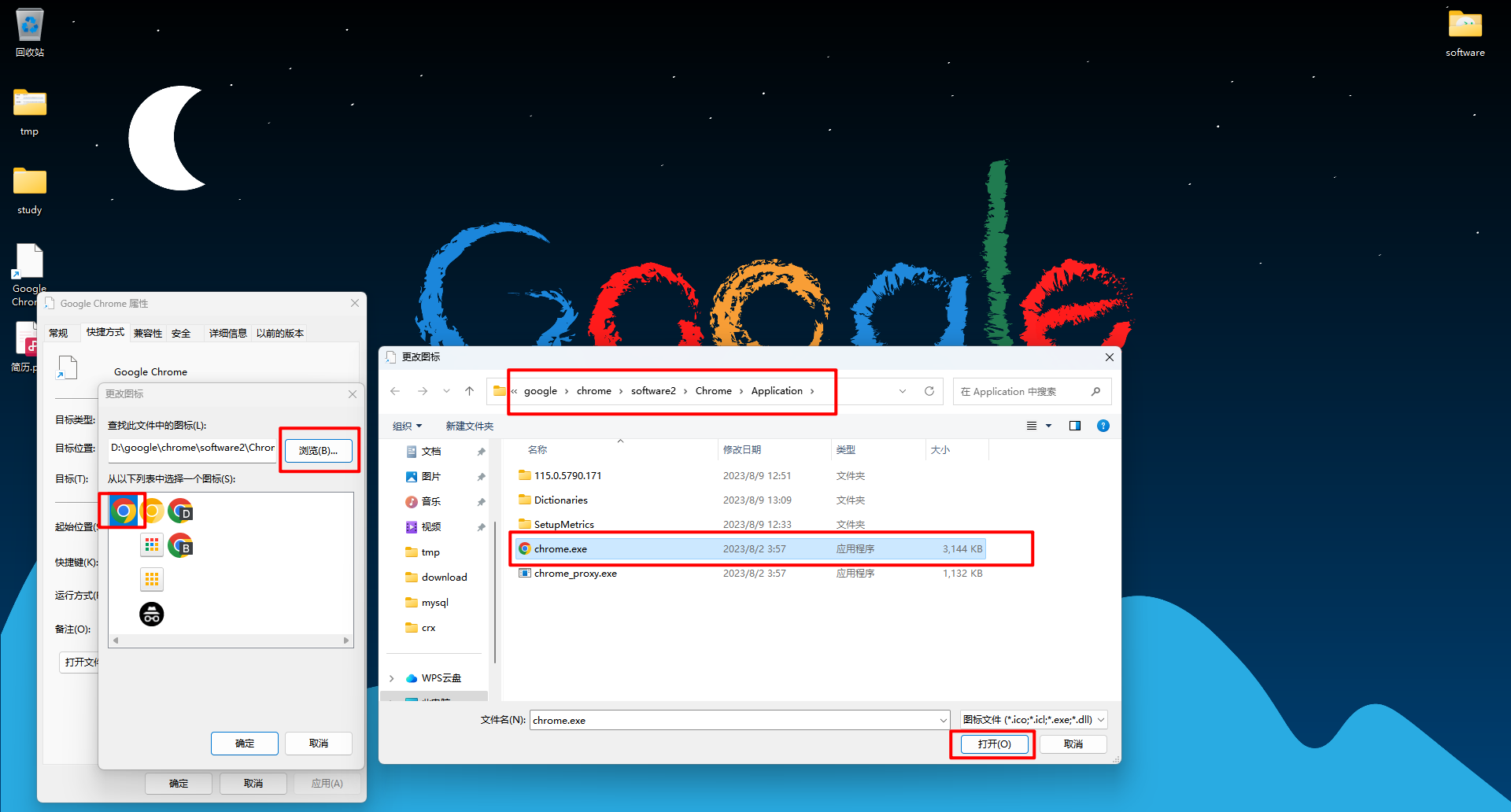
Task: Select the 115.0.5790.171 folder
Action: (750, 476)
